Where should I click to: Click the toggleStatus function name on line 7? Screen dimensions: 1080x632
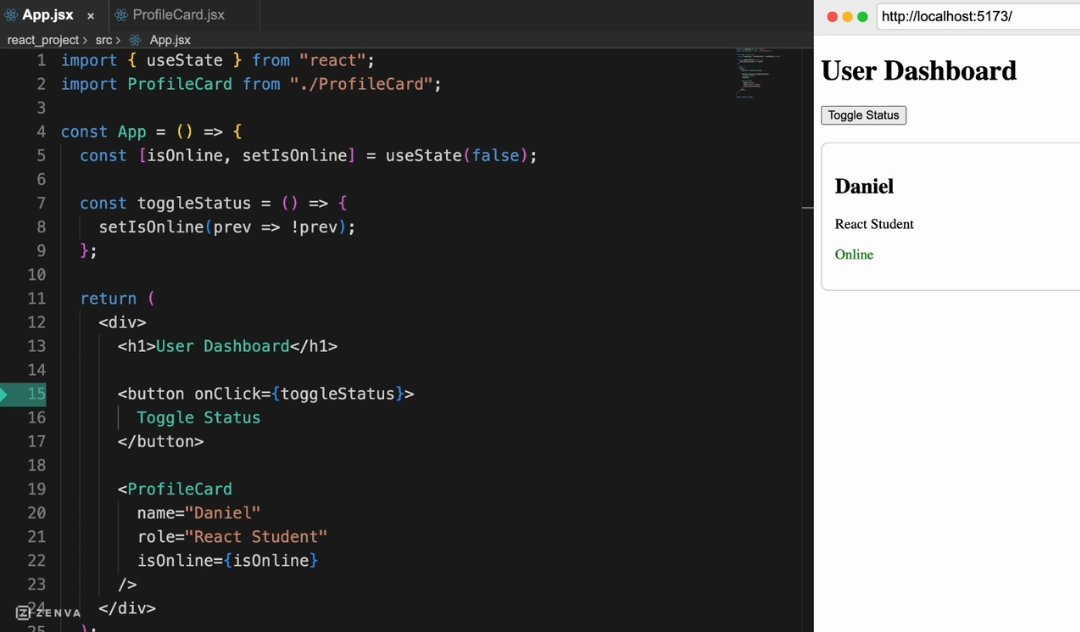pyautogui.click(x=194, y=203)
